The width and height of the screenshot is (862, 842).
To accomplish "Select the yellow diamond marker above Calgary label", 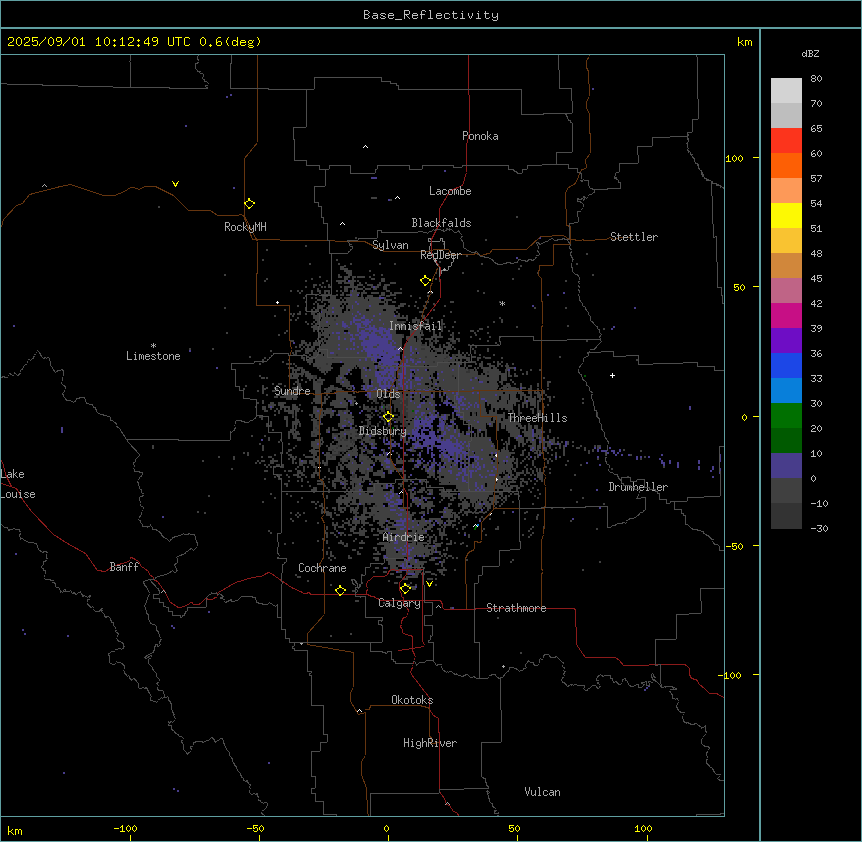I will pos(405,589).
